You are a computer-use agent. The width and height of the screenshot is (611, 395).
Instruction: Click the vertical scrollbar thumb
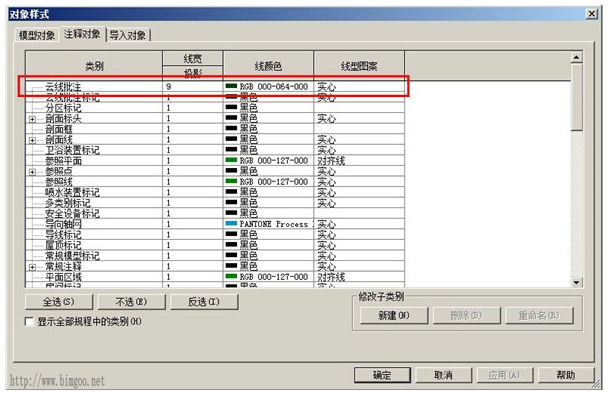[x=577, y=97]
